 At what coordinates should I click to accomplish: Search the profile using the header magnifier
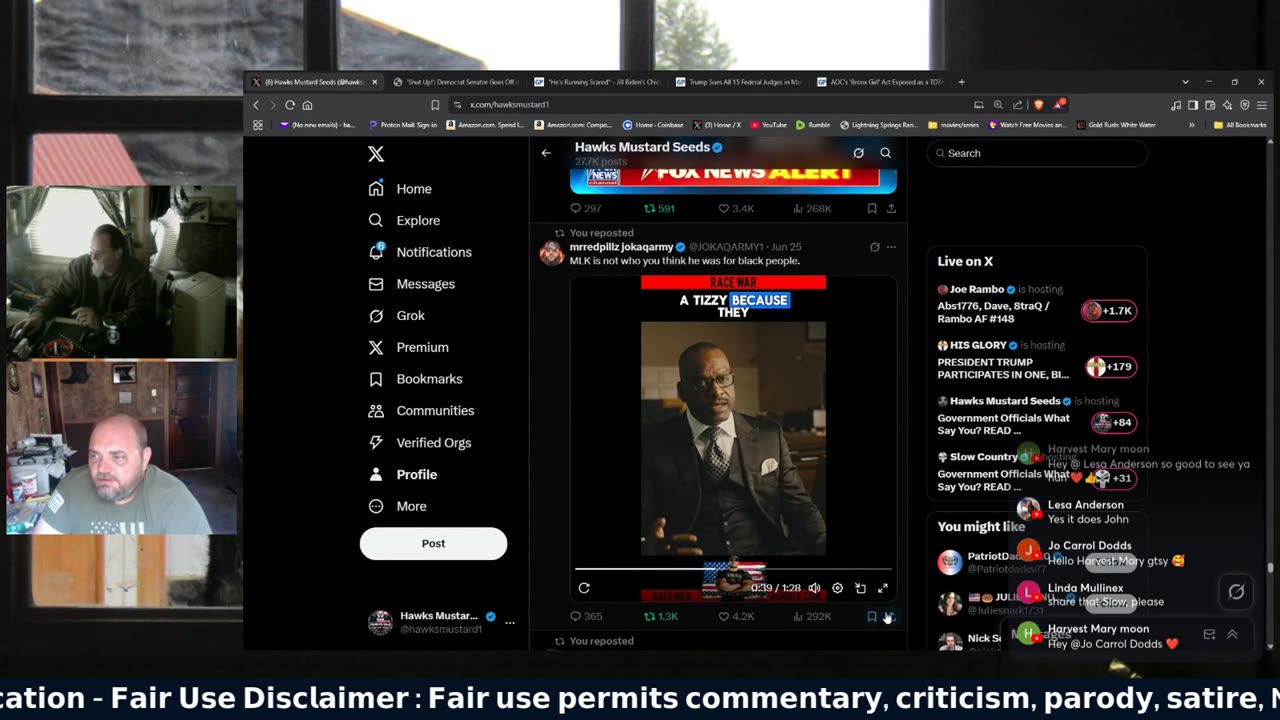pyautogui.click(x=885, y=153)
